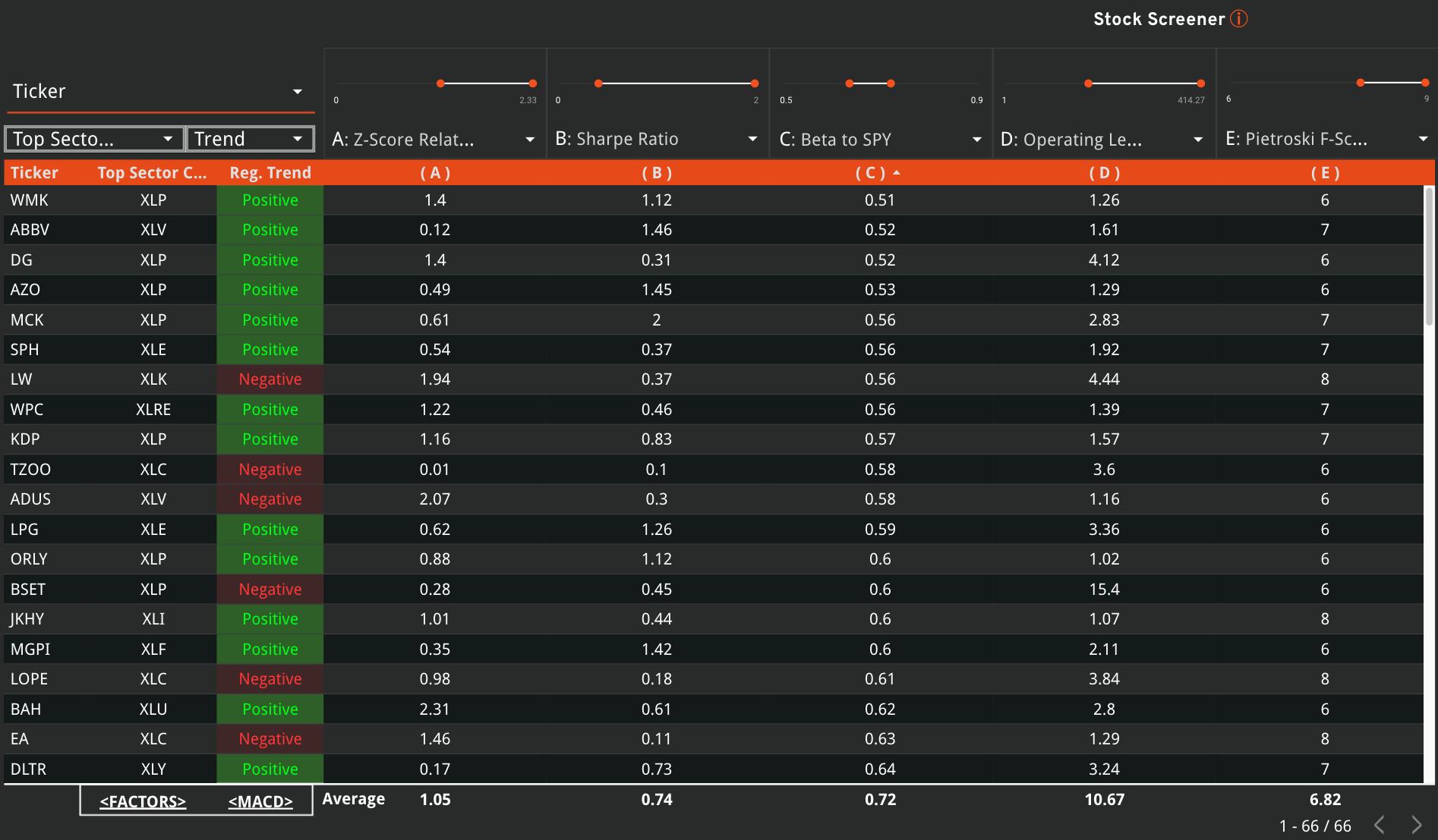The width and height of the screenshot is (1438, 840).
Task: Click the Operating Leverage slider right handle
Action: [1201, 83]
